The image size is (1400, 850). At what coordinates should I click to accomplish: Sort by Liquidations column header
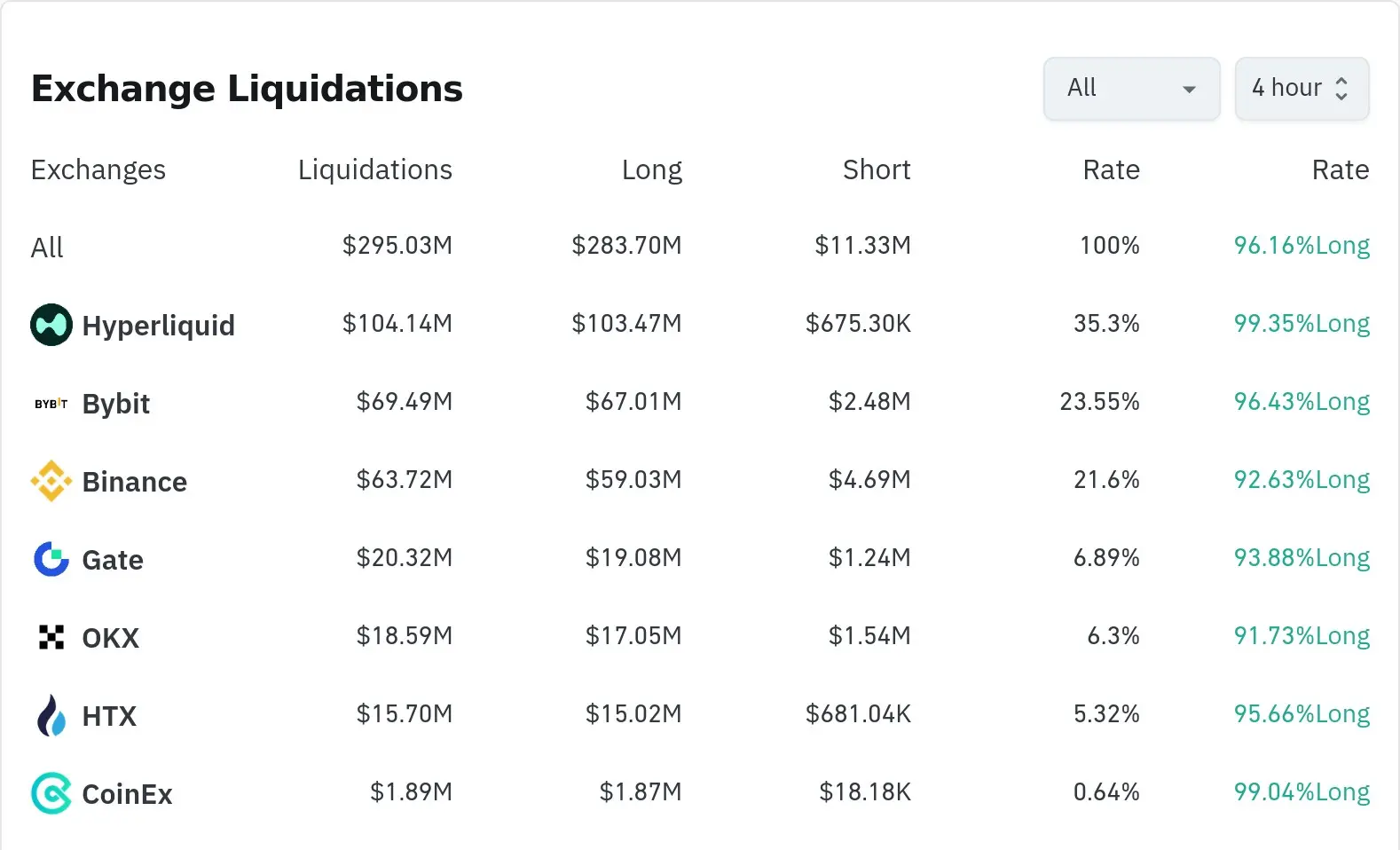pos(374,169)
